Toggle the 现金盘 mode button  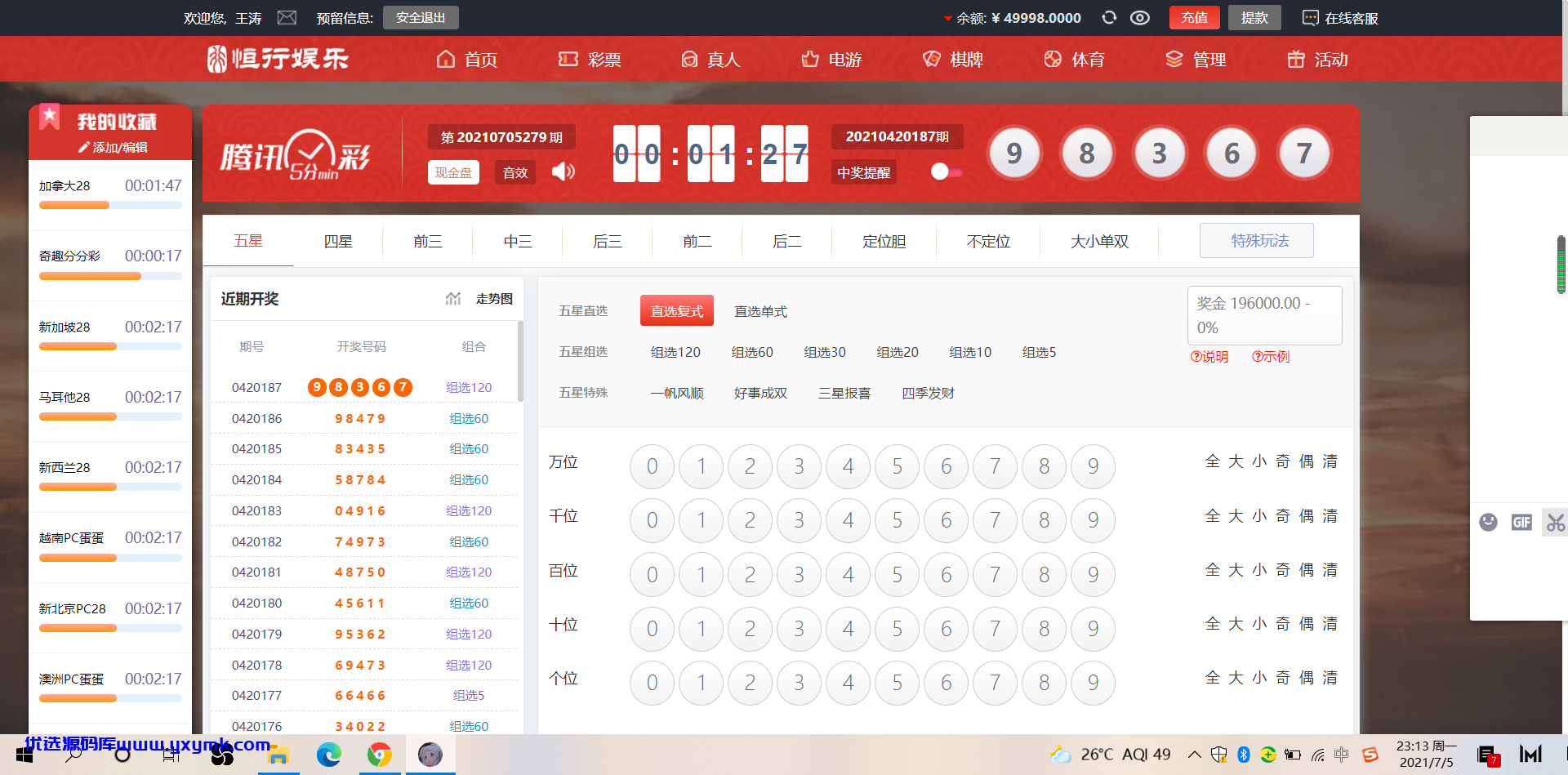coord(453,172)
